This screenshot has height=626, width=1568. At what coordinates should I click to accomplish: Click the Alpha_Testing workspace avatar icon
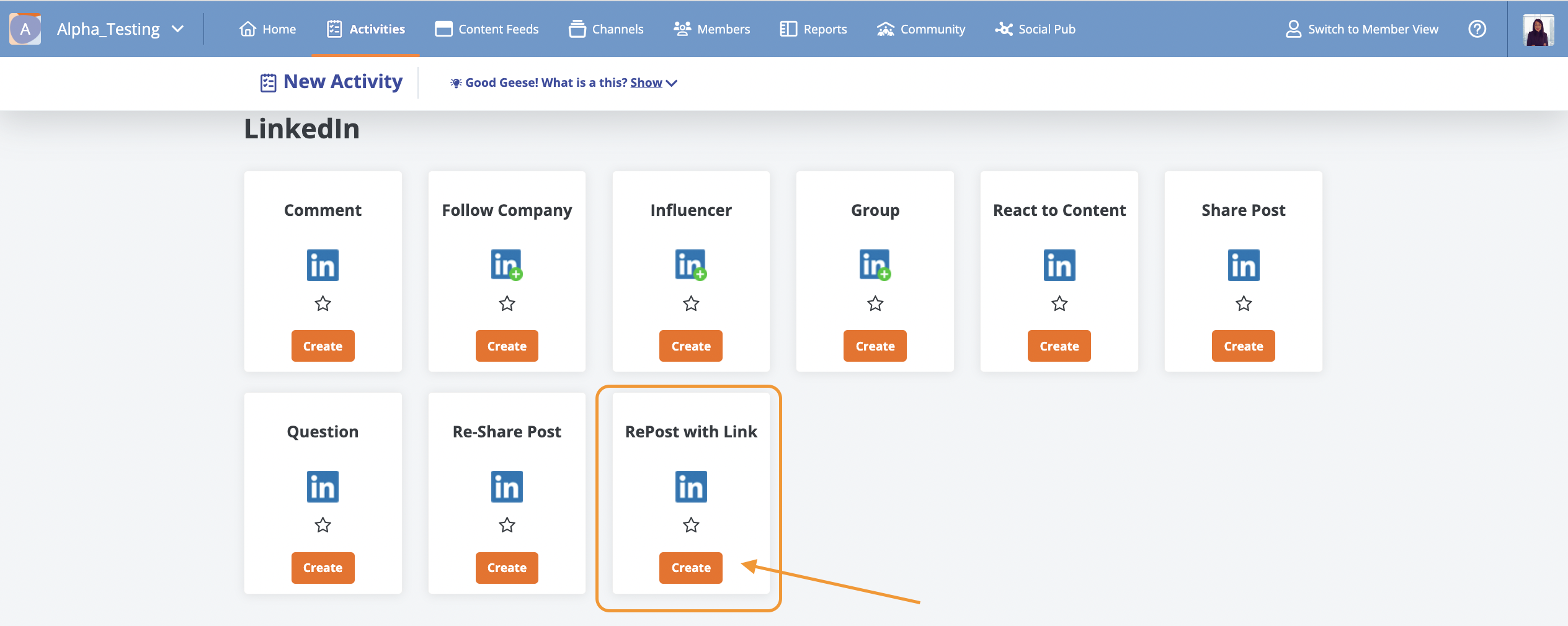25,29
